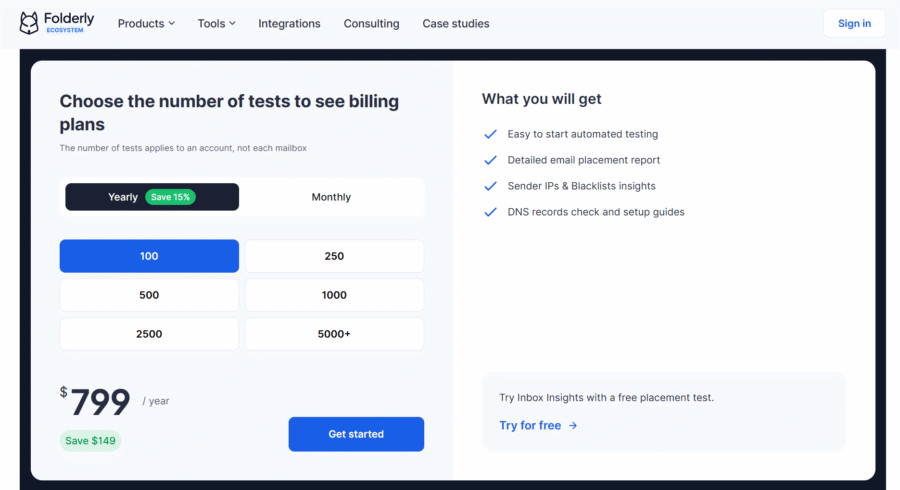Click the checkmark next to placement report

[490, 160]
